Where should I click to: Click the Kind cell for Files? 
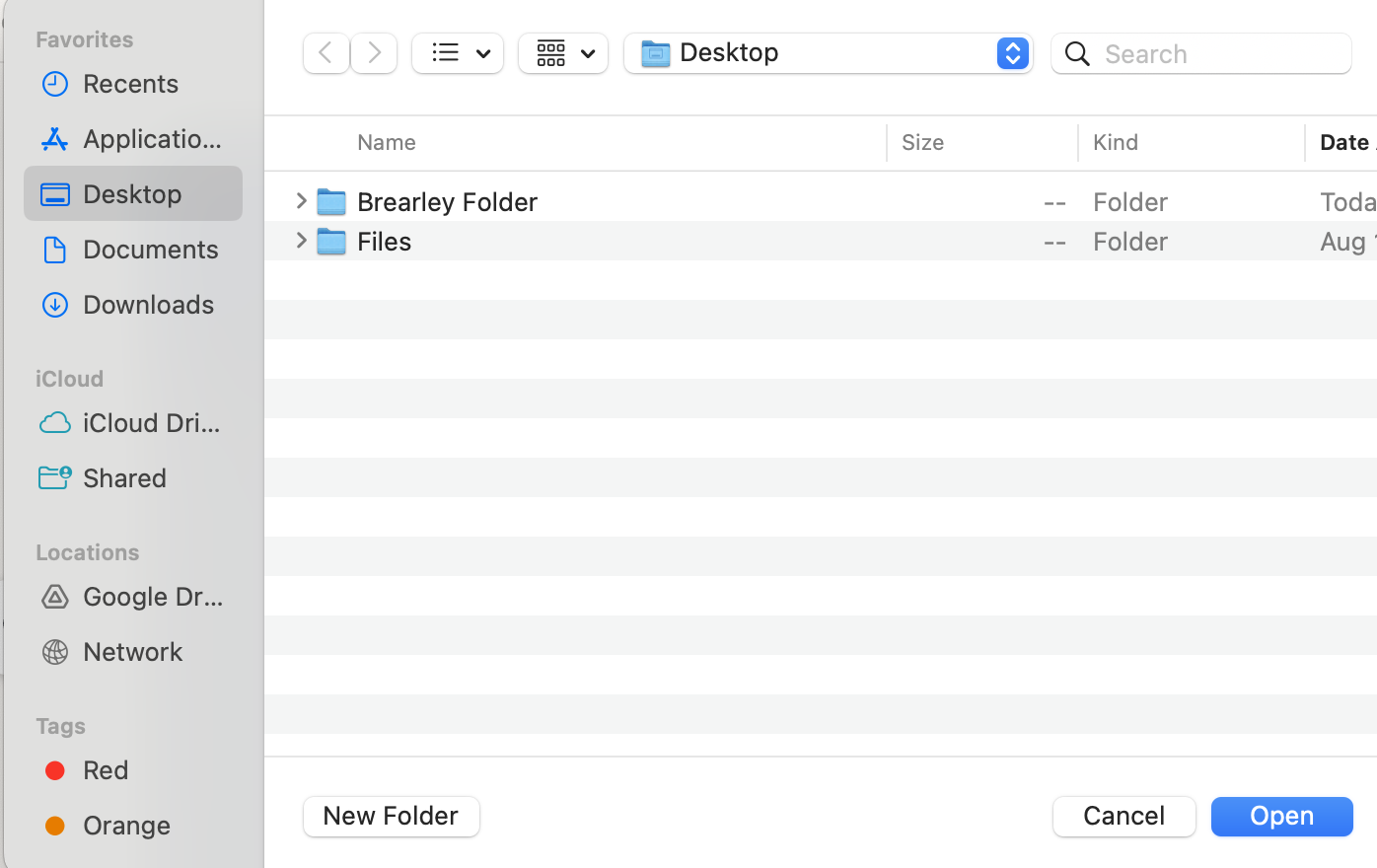point(1130,242)
